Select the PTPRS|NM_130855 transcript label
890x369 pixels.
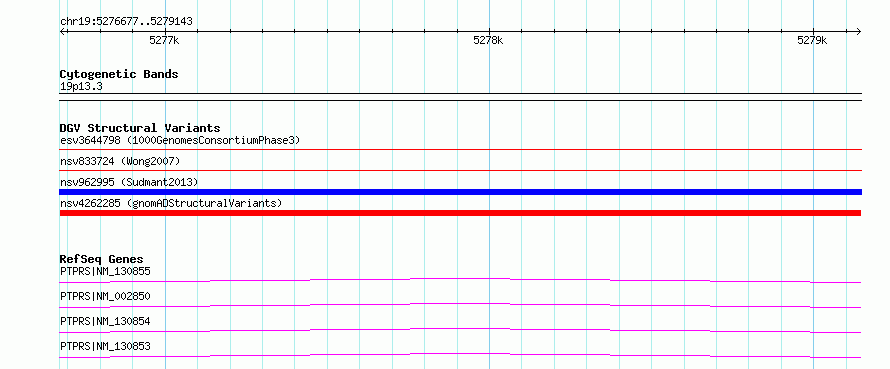click(105, 271)
